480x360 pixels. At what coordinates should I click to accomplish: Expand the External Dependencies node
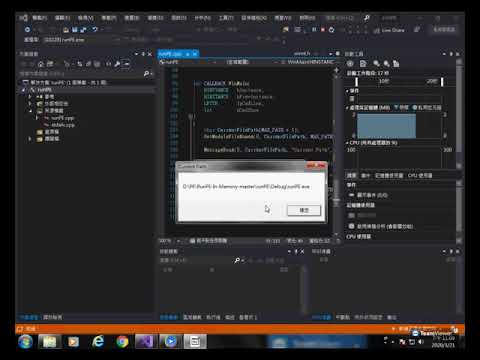(30, 104)
